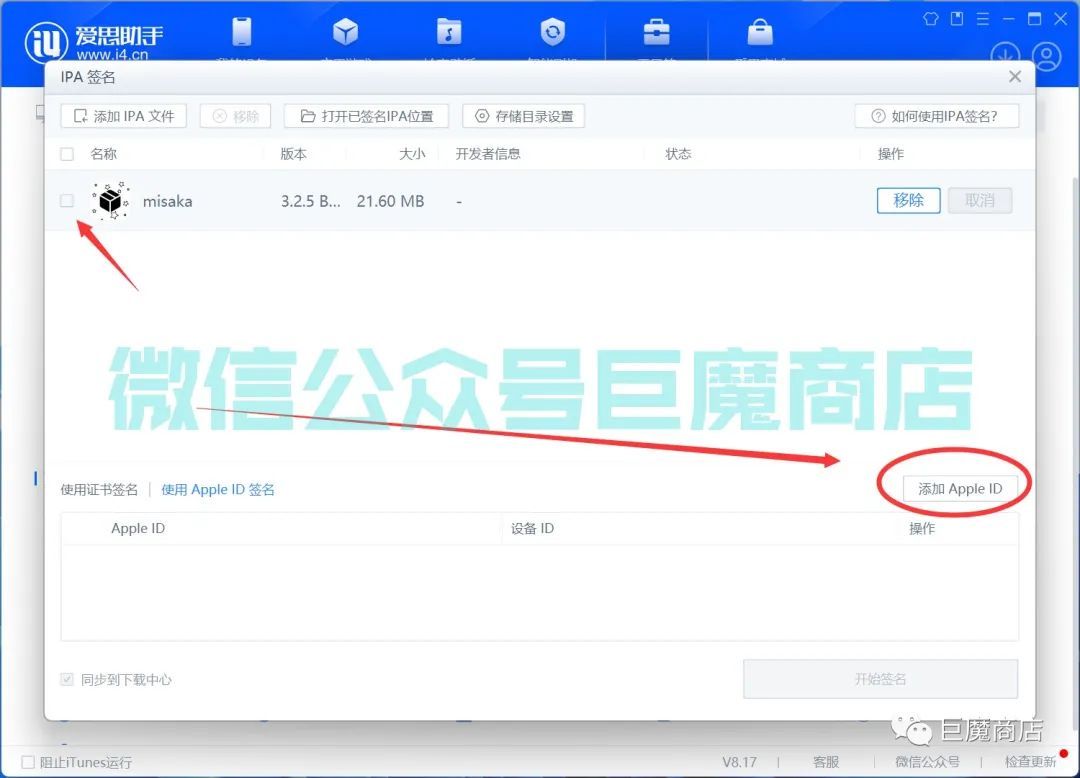Click 开始签名 button

pyautogui.click(x=880, y=680)
